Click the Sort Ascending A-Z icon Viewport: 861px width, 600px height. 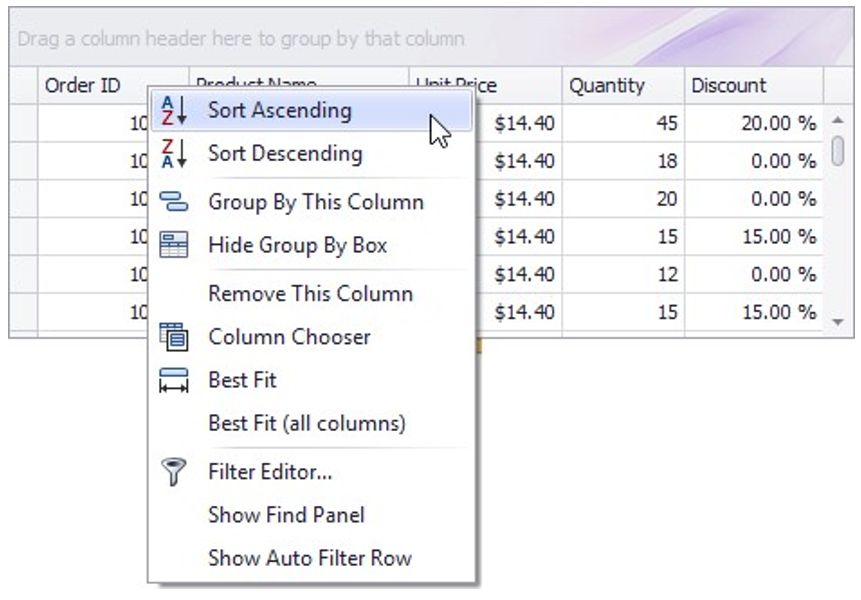(173, 111)
